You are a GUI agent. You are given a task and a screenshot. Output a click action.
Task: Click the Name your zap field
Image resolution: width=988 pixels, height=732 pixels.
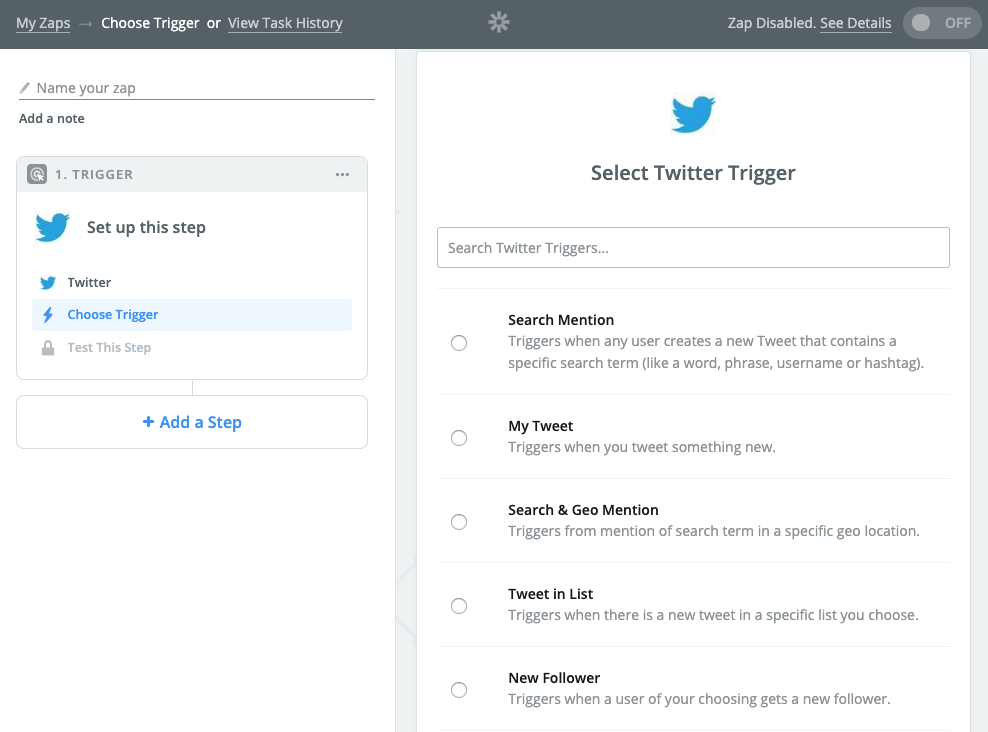tap(197, 88)
